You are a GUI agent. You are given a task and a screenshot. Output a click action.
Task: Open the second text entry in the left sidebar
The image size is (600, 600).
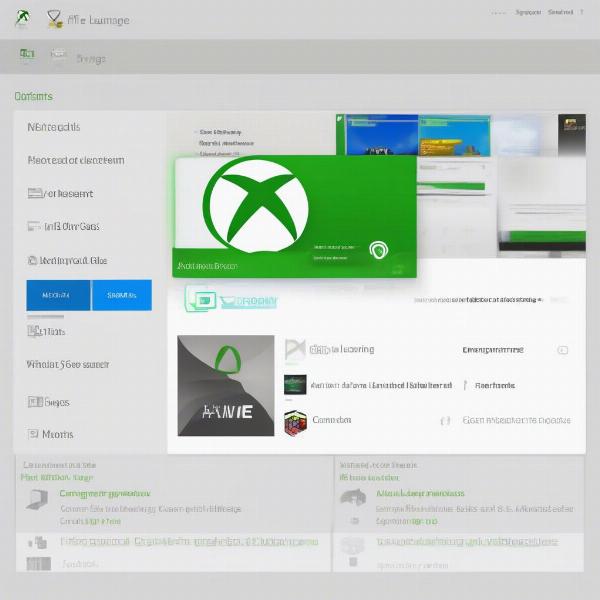tap(76, 160)
